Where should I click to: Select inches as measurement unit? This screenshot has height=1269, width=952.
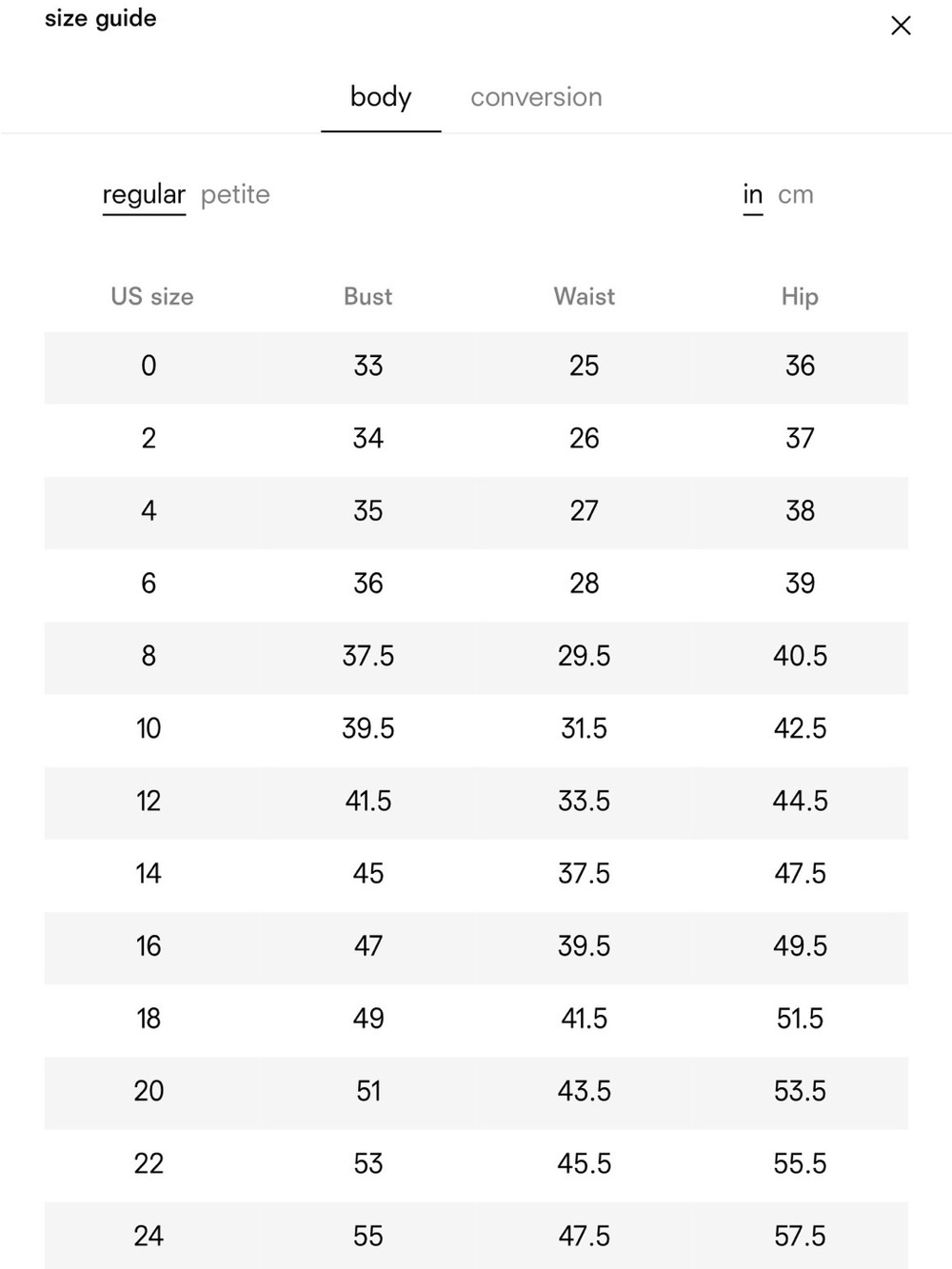(x=753, y=195)
